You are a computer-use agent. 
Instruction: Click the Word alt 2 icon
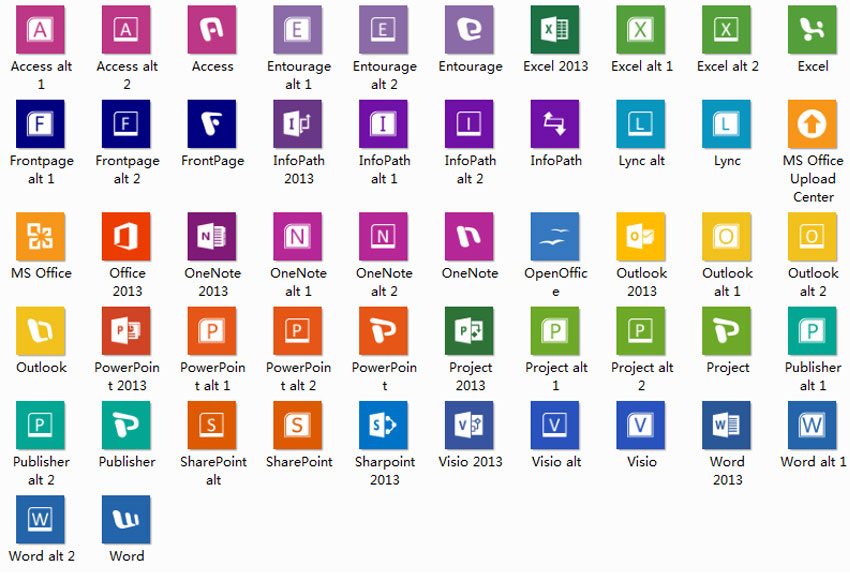tap(40, 520)
